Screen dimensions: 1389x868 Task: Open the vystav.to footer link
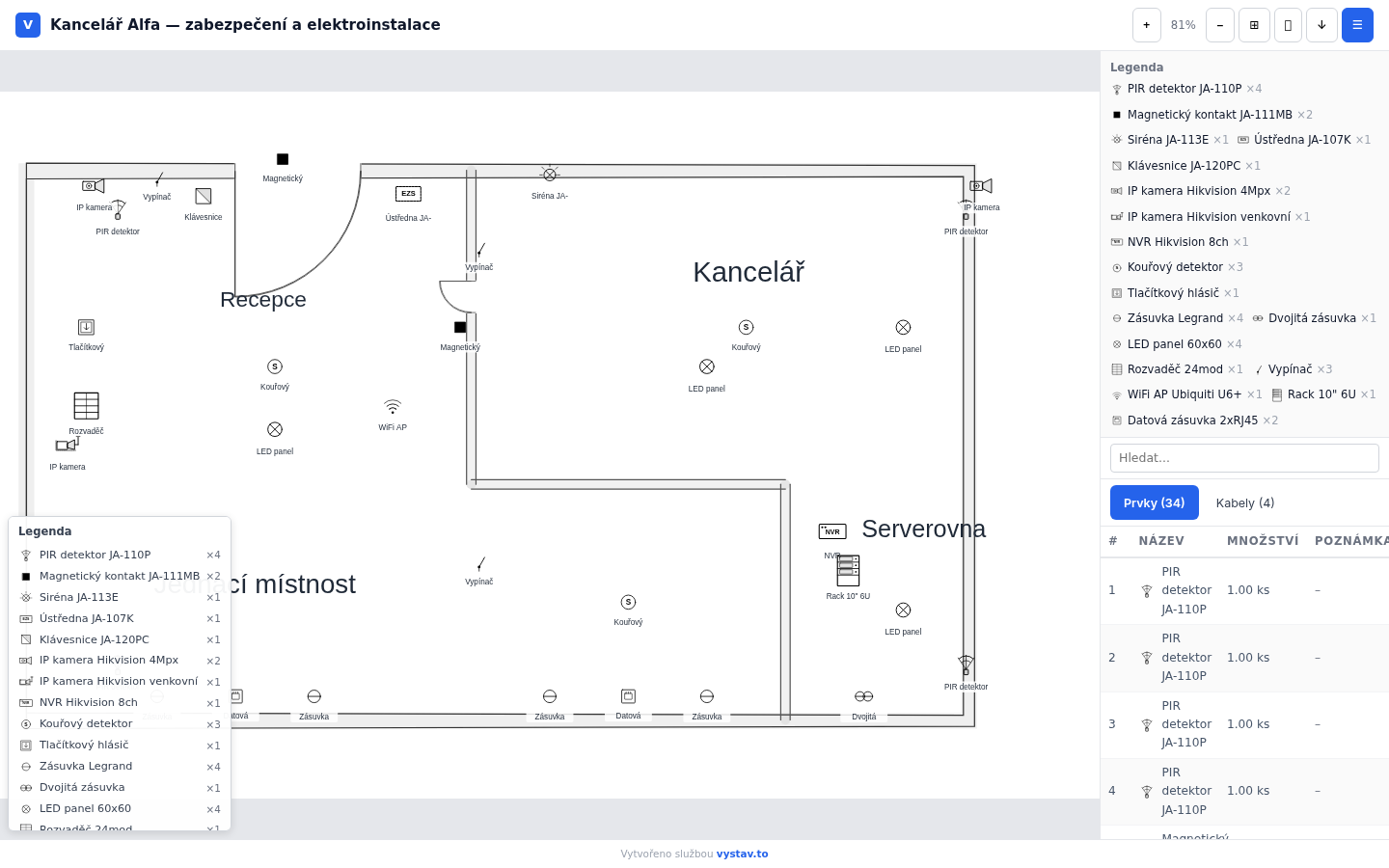tap(742, 854)
